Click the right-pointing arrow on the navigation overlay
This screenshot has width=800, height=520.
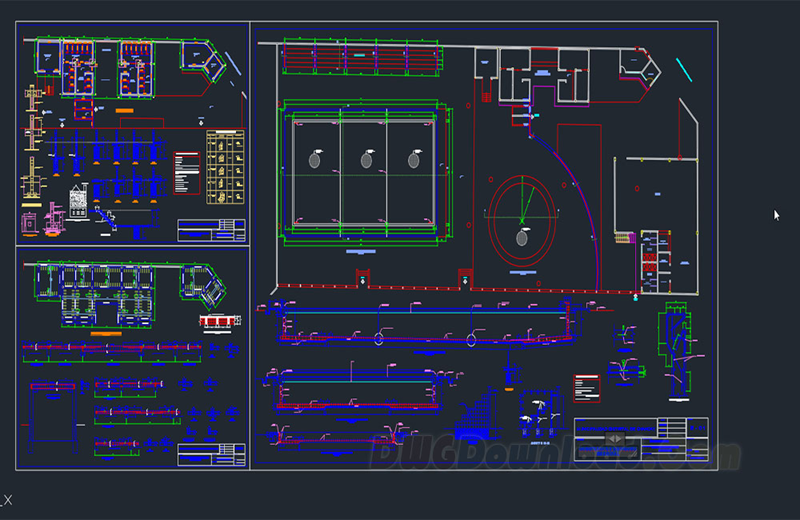coord(619,439)
